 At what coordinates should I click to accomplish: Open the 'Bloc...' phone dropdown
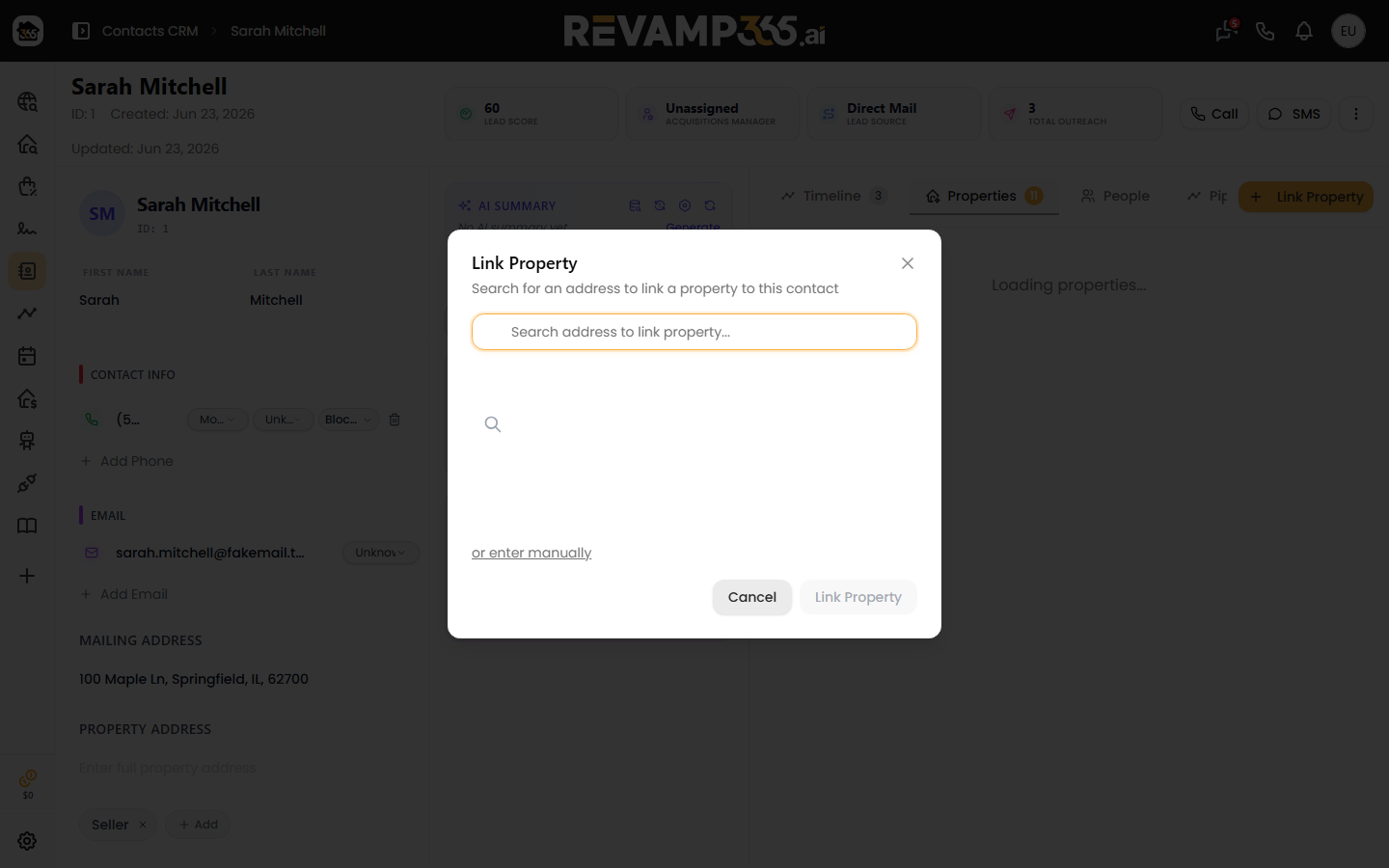point(348,420)
